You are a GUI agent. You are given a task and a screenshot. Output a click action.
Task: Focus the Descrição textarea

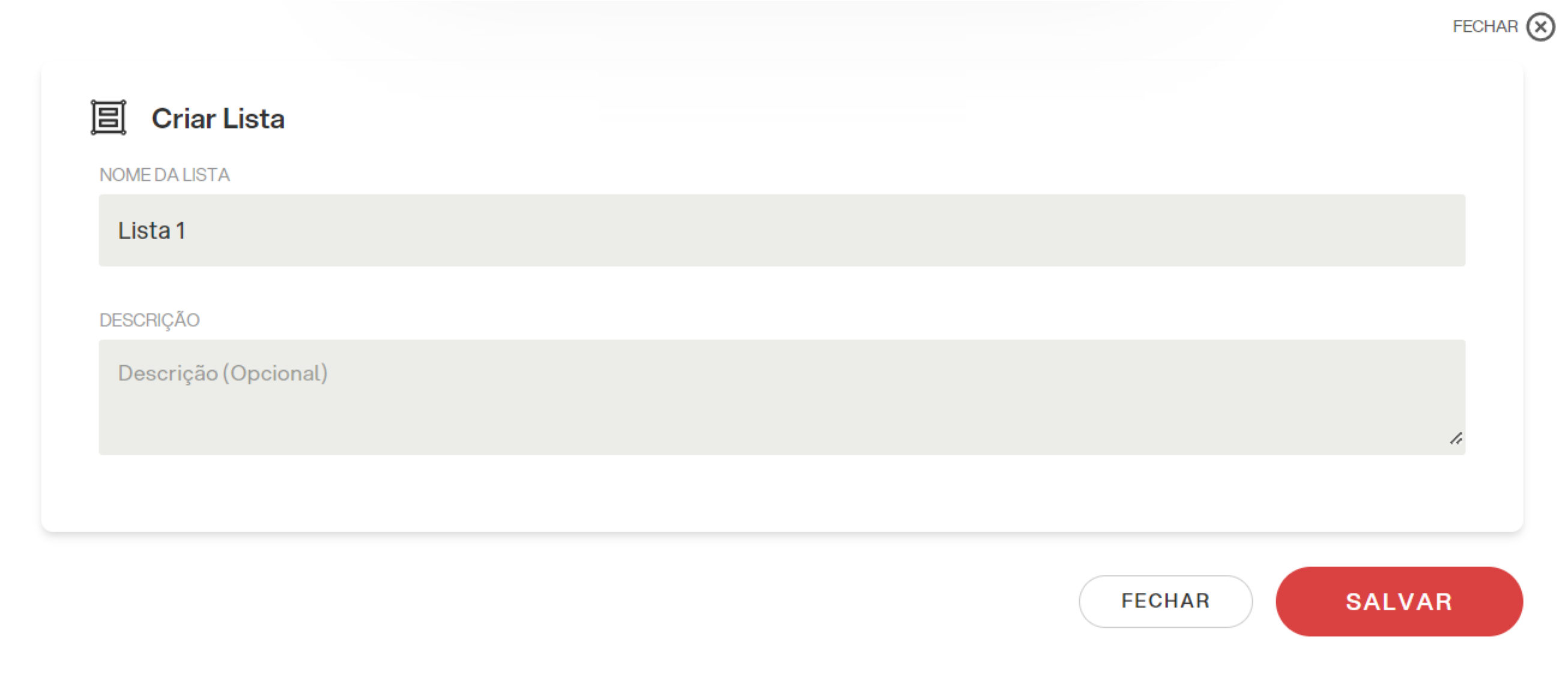tap(782, 397)
